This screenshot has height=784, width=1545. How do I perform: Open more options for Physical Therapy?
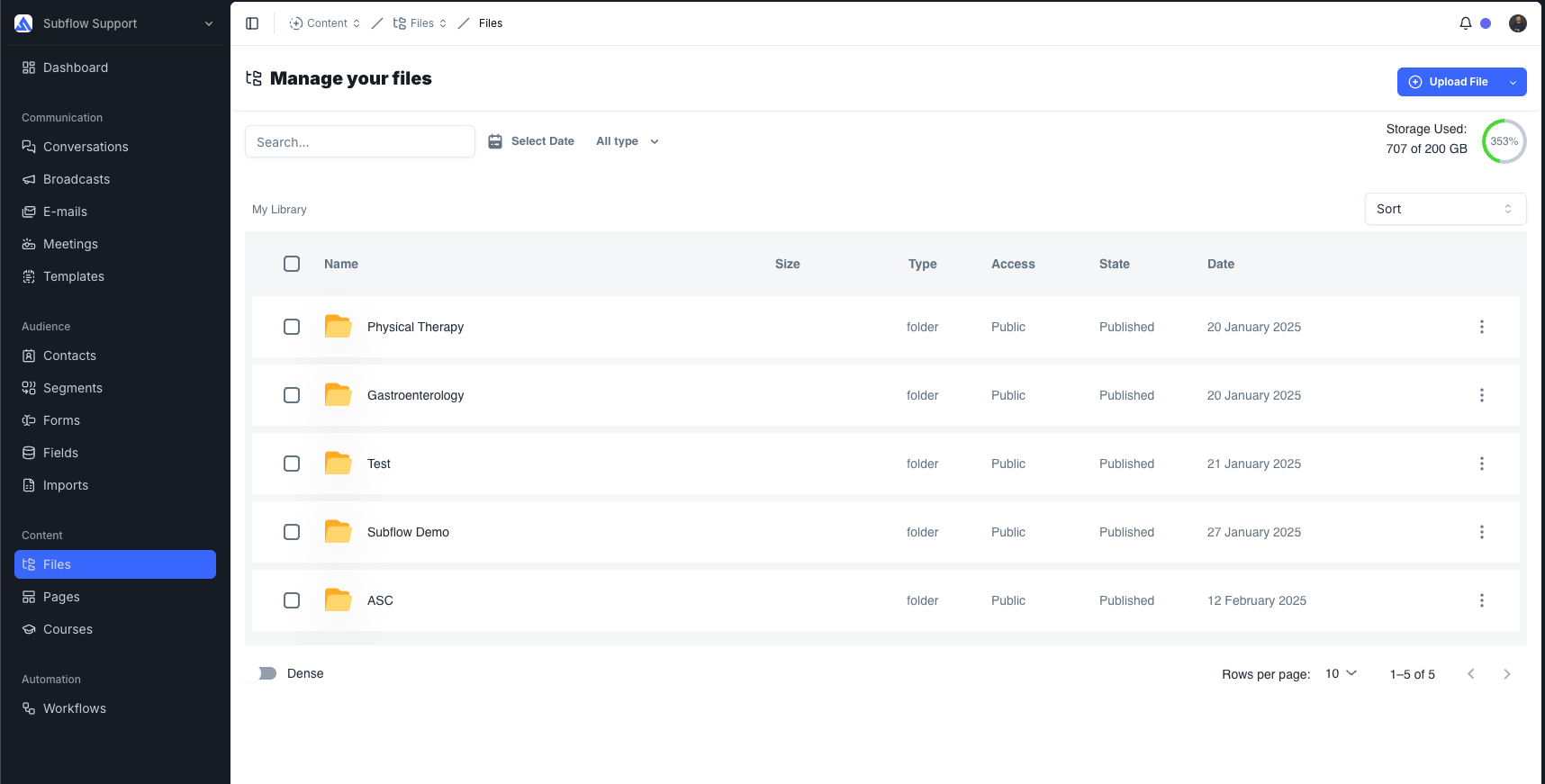point(1482,327)
